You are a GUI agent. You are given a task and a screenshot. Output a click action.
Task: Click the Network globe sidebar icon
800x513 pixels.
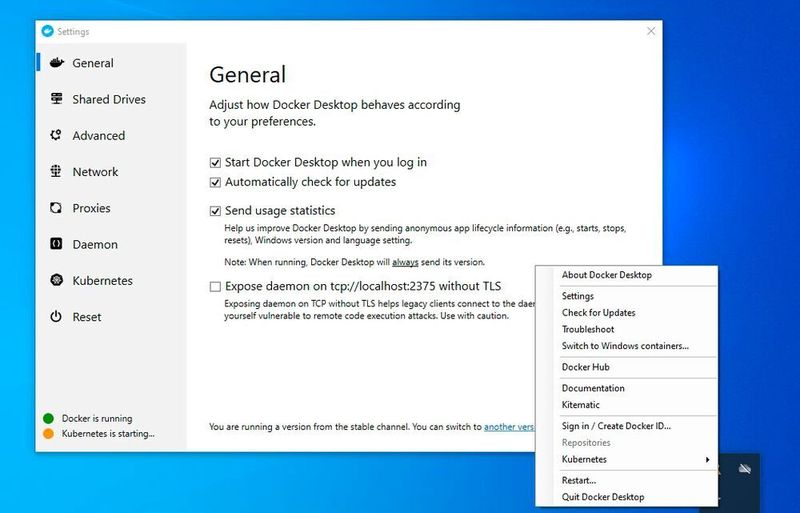[56, 171]
